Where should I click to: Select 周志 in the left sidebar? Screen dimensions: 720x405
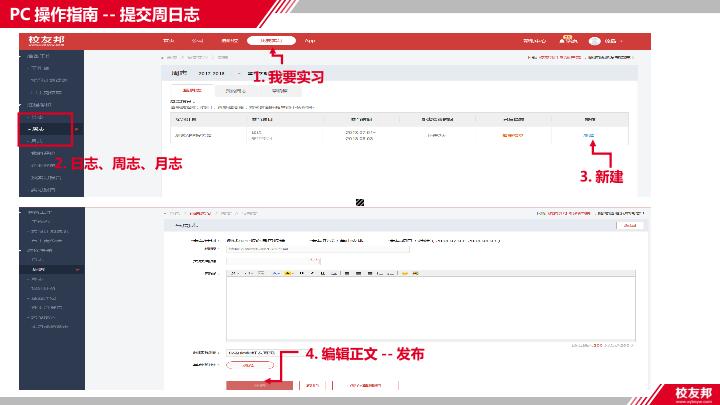(38, 129)
